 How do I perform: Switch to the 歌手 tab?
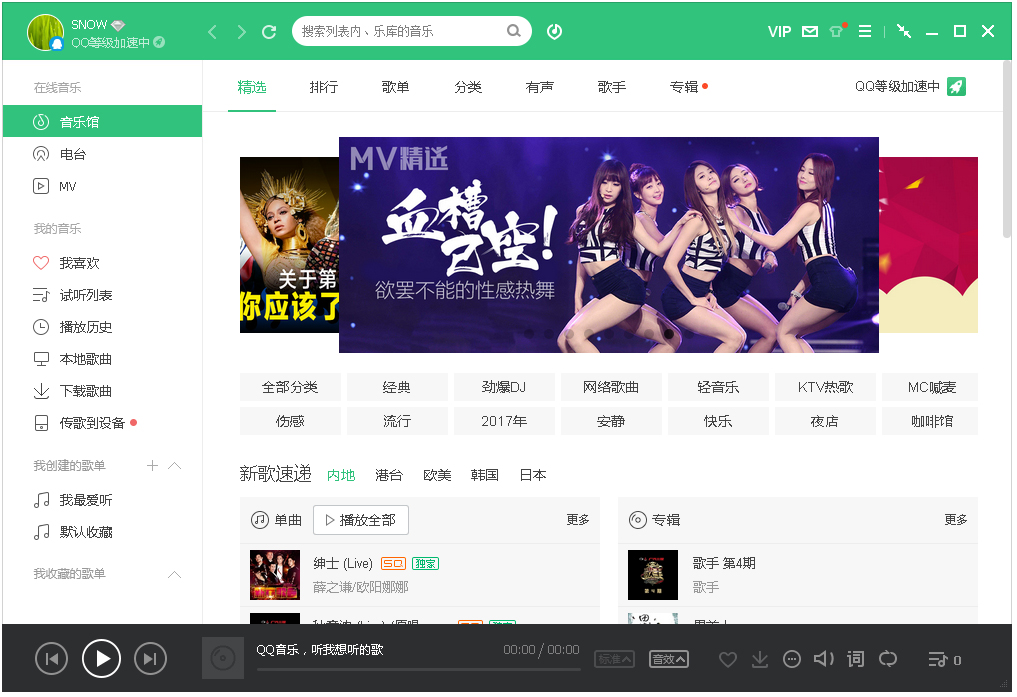pyautogui.click(x=612, y=87)
